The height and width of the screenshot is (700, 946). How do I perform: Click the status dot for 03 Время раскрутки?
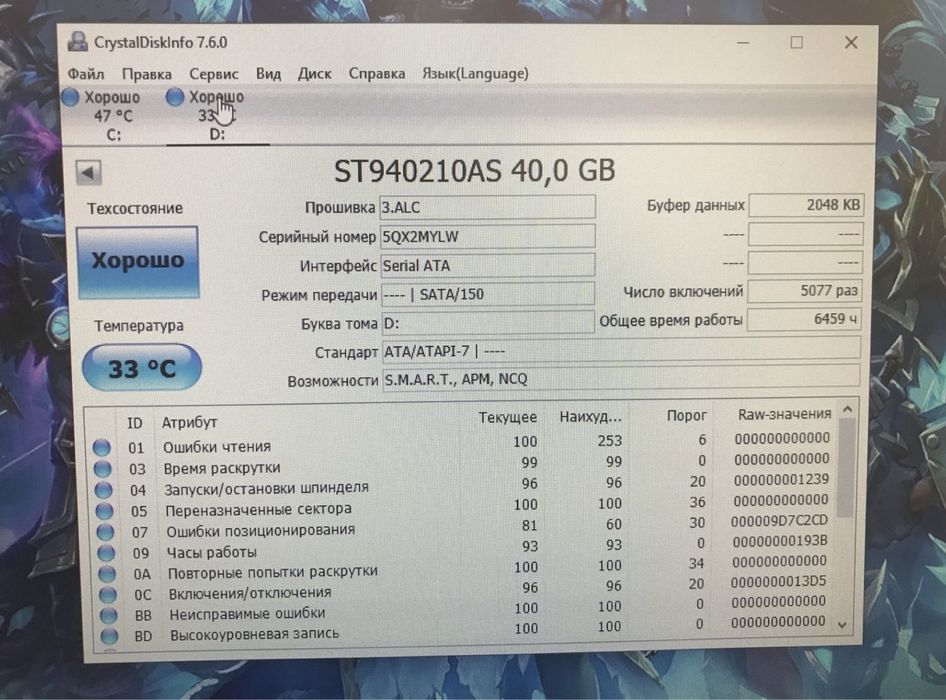point(103,469)
